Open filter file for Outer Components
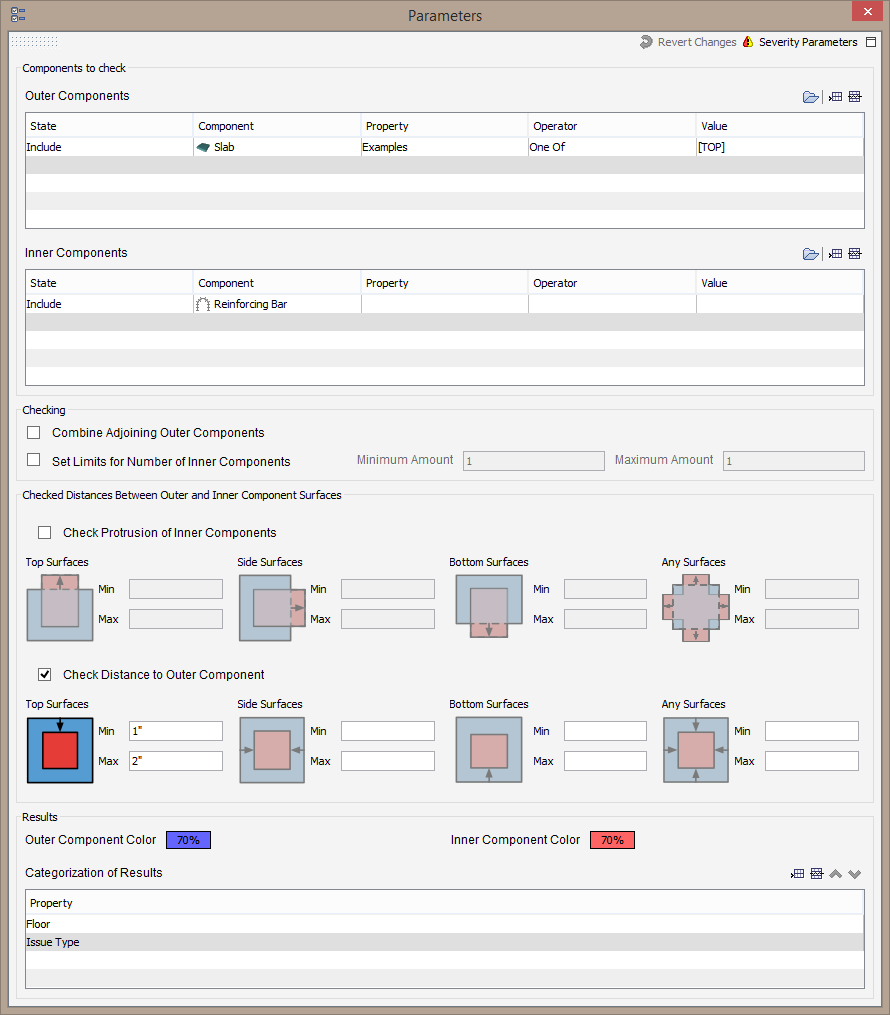The height and width of the screenshot is (1015, 890). click(x=810, y=97)
